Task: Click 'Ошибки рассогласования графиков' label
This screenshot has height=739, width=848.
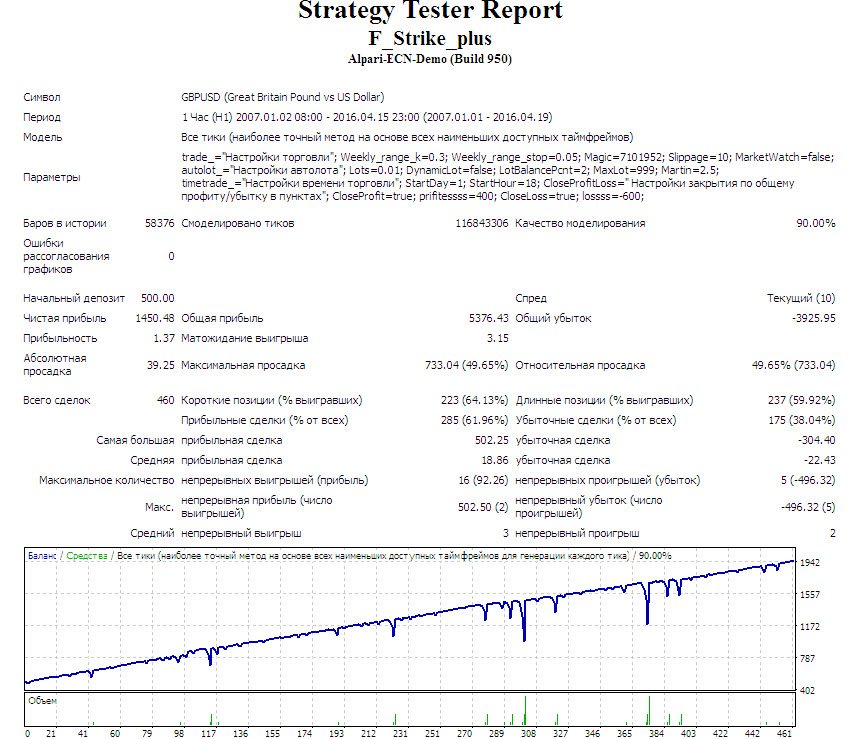Action: point(66,256)
